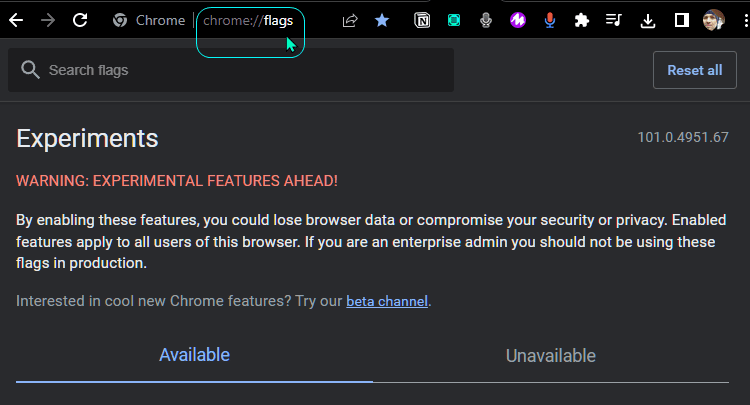
Task: Reload the page with the refresh icon
Action: tap(80, 20)
